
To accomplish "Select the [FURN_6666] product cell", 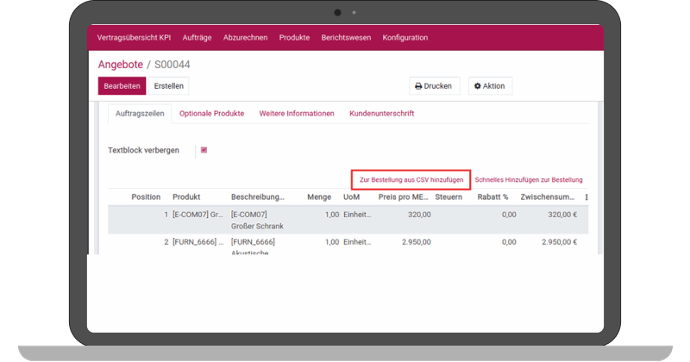I will [x=198, y=242].
